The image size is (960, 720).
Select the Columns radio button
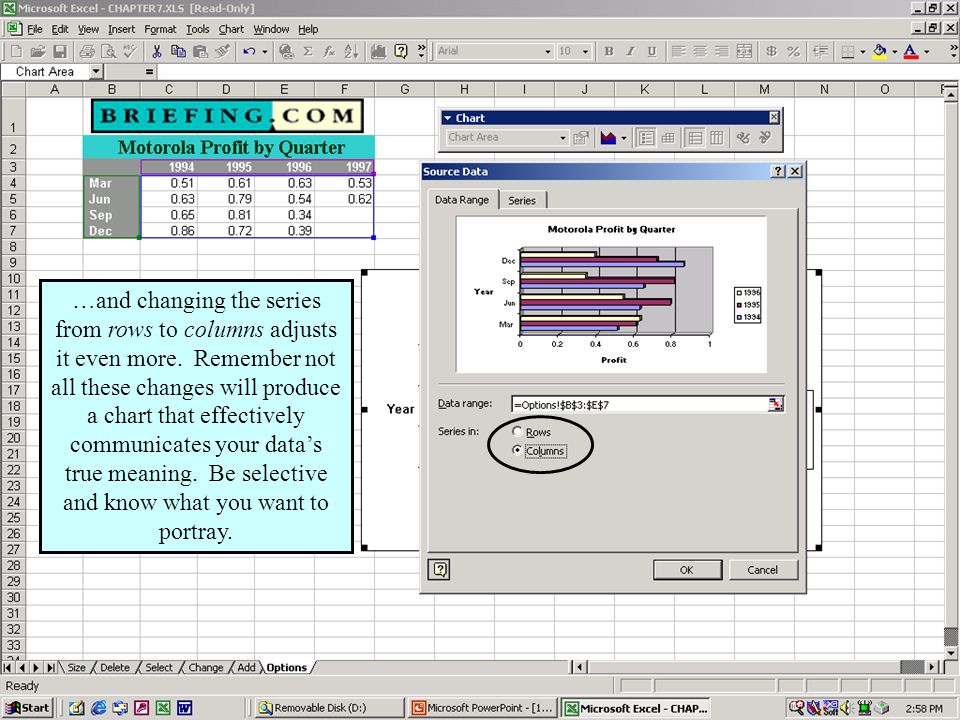pyautogui.click(x=517, y=451)
